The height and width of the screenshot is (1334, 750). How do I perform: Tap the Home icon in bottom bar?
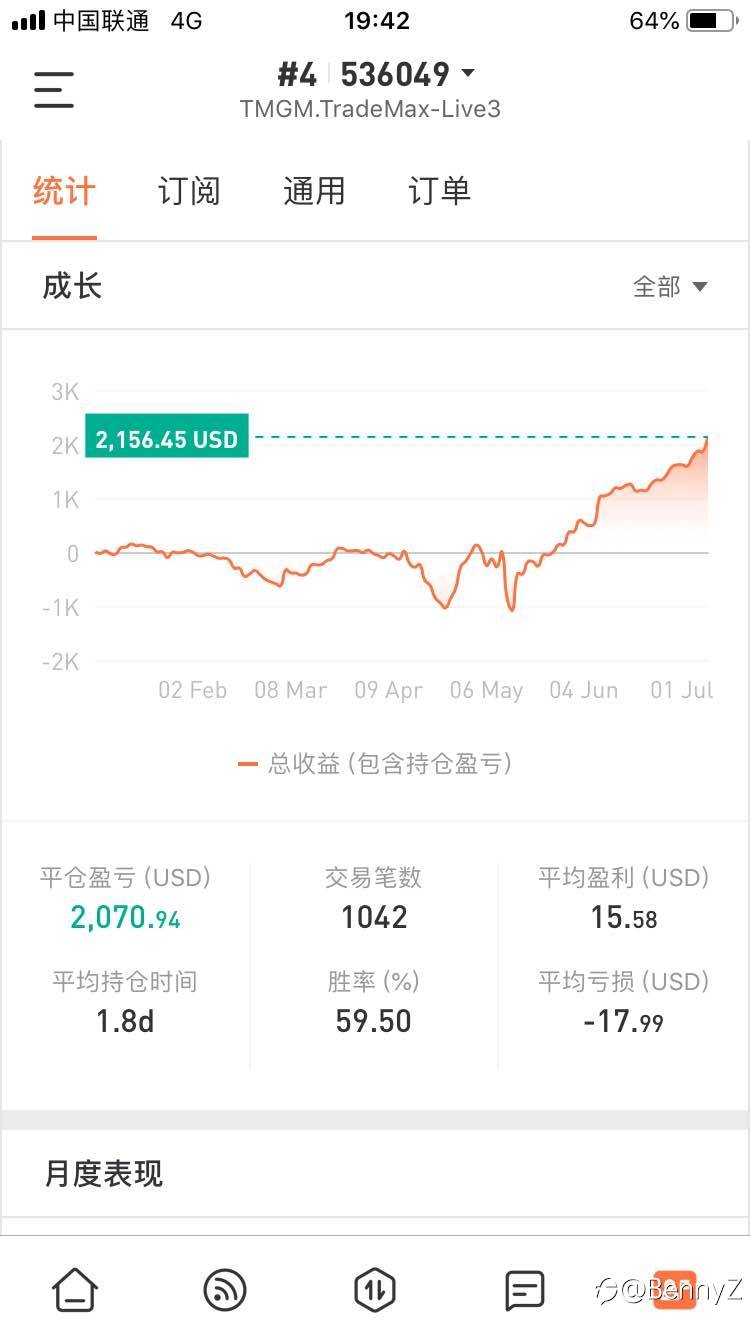coord(75,1290)
